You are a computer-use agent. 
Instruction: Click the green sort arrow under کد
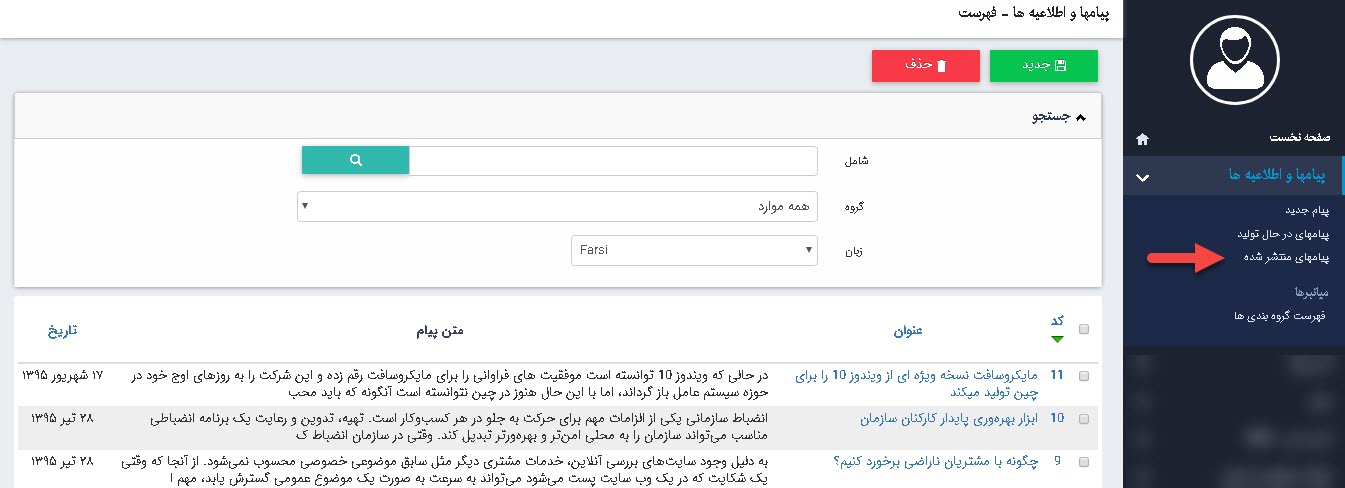point(1058,340)
